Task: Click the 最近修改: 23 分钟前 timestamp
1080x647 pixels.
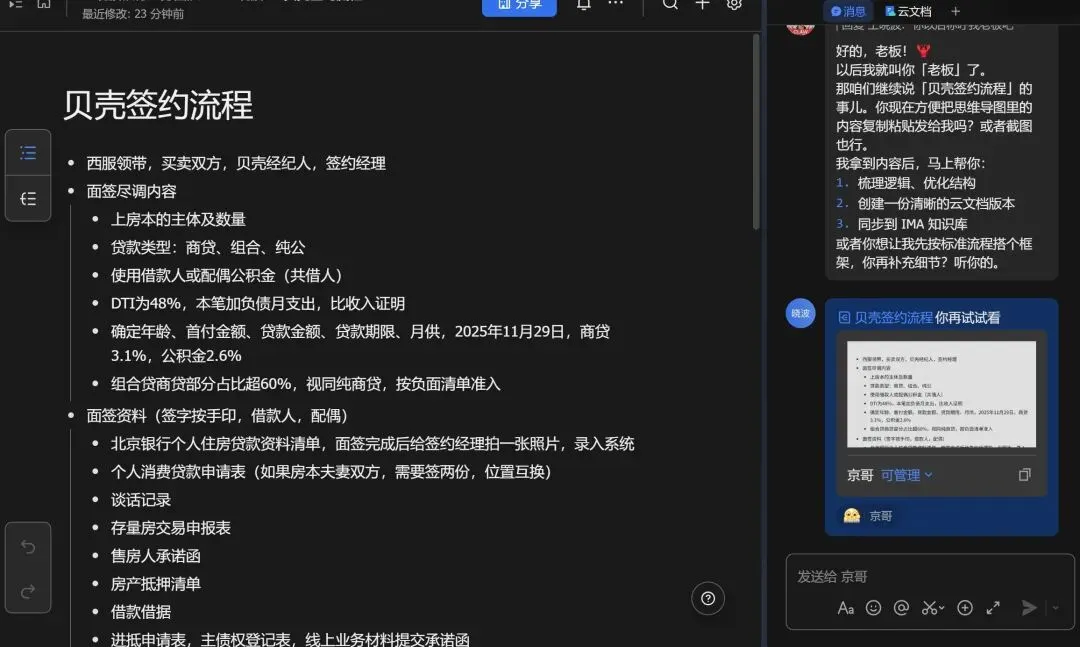Action: click(x=133, y=14)
